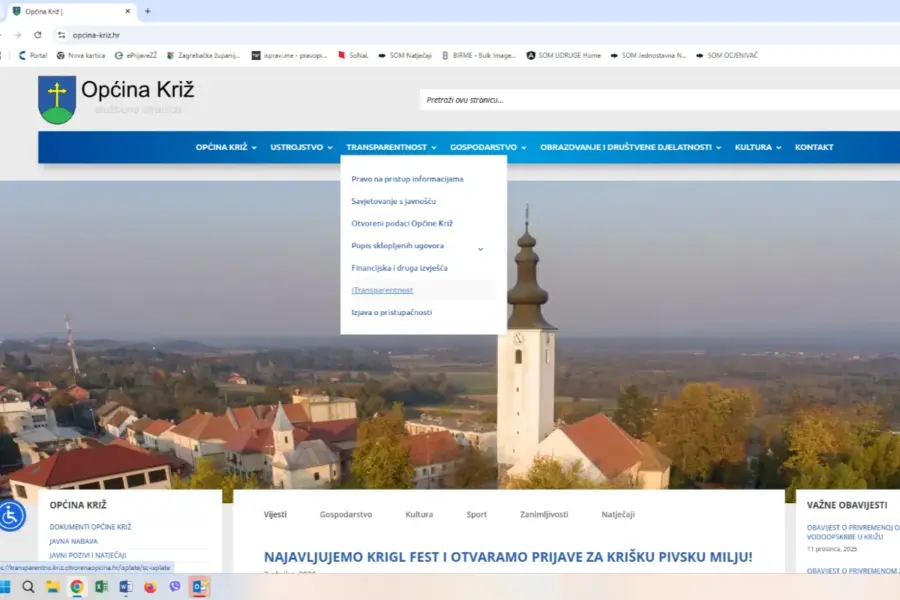Open the SOM Natječaji bookmark
Screen dimensions: 900x600
413,55
